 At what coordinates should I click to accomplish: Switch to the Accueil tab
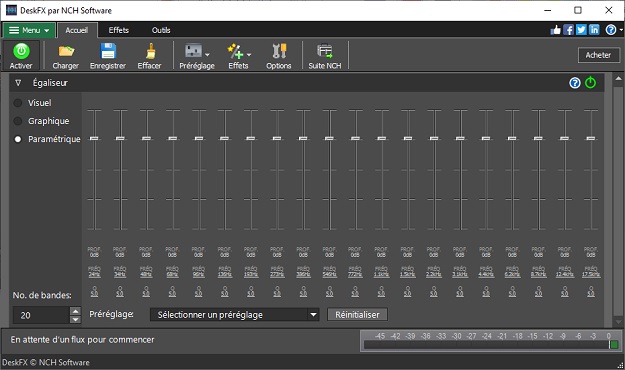click(77, 30)
